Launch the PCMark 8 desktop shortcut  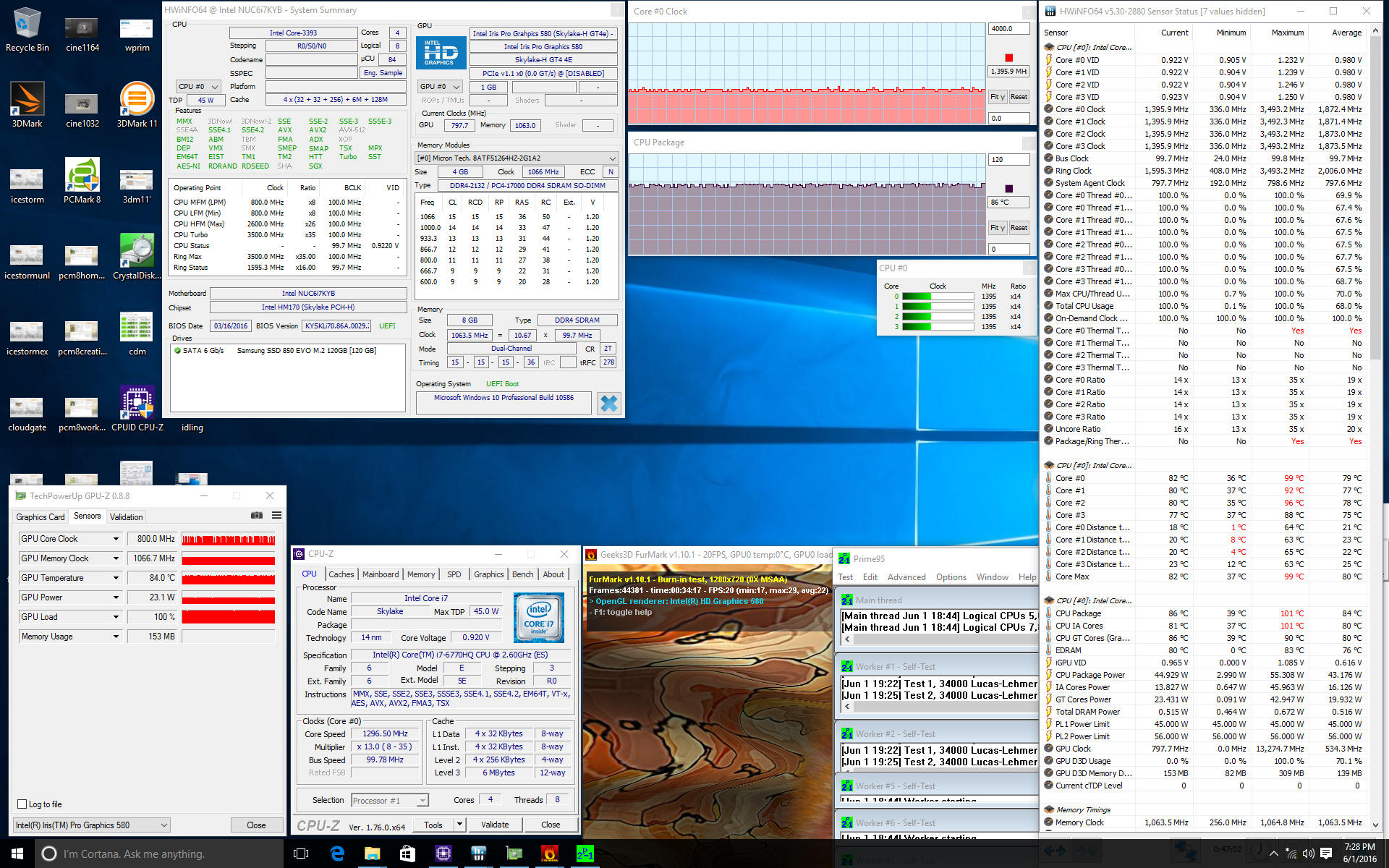pyautogui.click(x=82, y=181)
